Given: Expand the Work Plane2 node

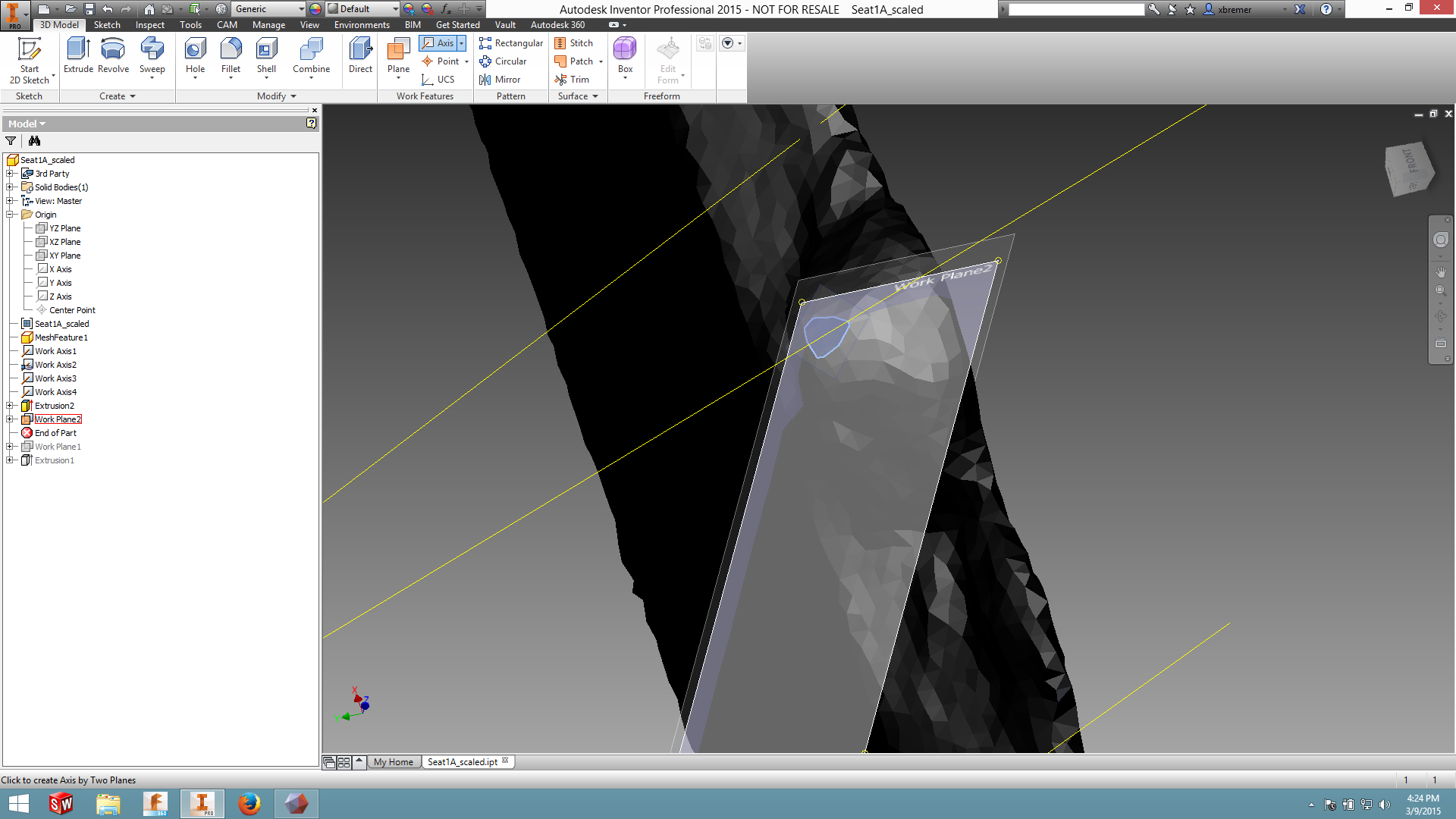Looking at the screenshot, I should (x=10, y=419).
